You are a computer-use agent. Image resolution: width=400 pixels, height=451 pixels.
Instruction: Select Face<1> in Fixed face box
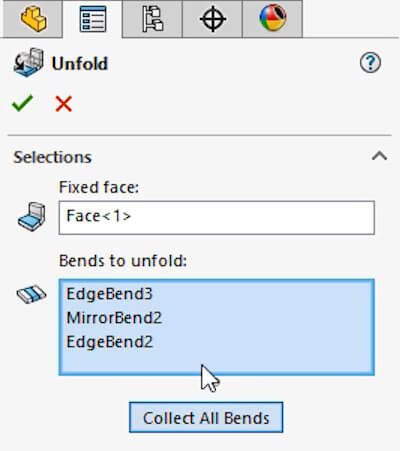(99, 216)
